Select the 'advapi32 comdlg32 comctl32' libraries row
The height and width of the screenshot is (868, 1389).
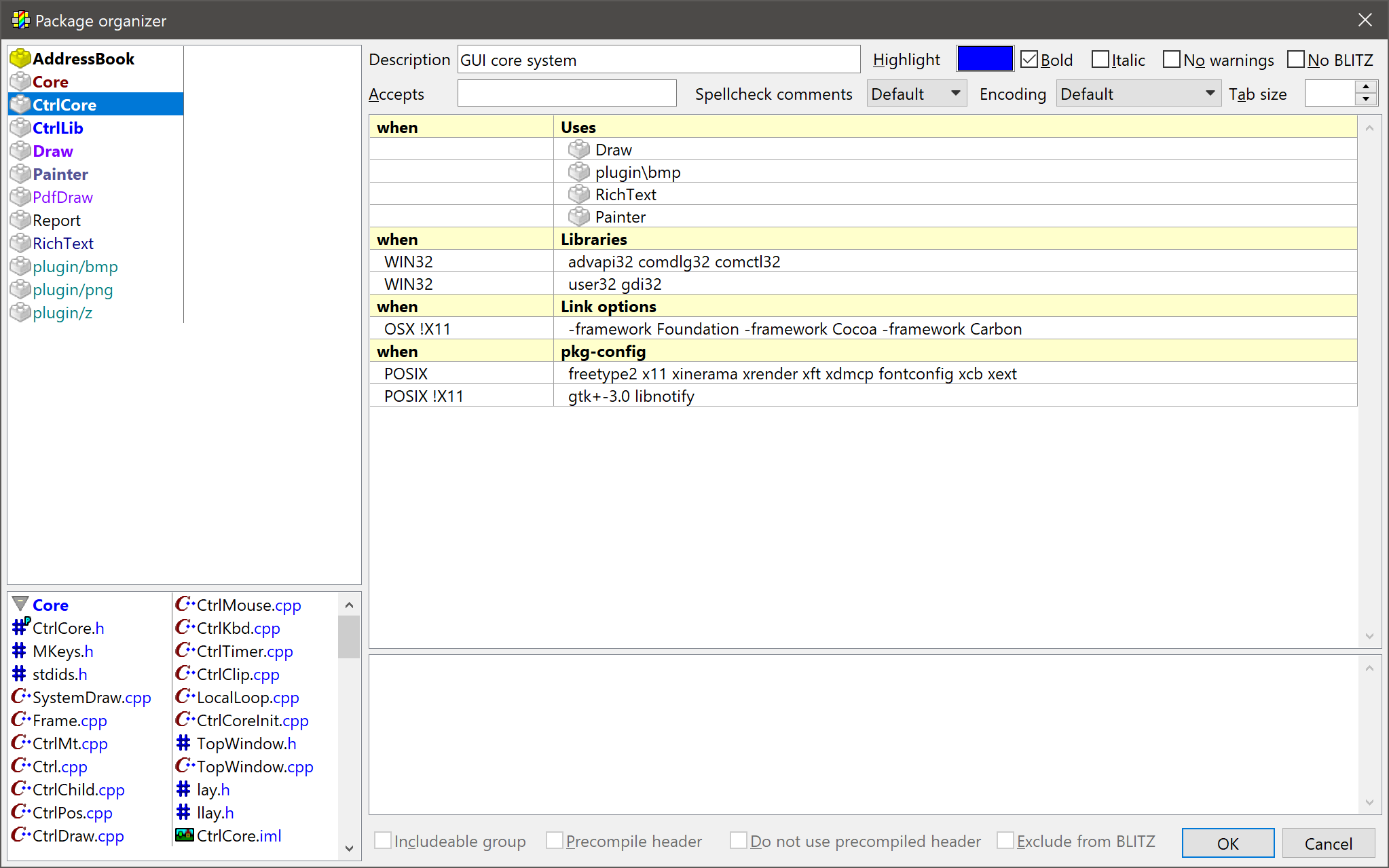(863, 261)
